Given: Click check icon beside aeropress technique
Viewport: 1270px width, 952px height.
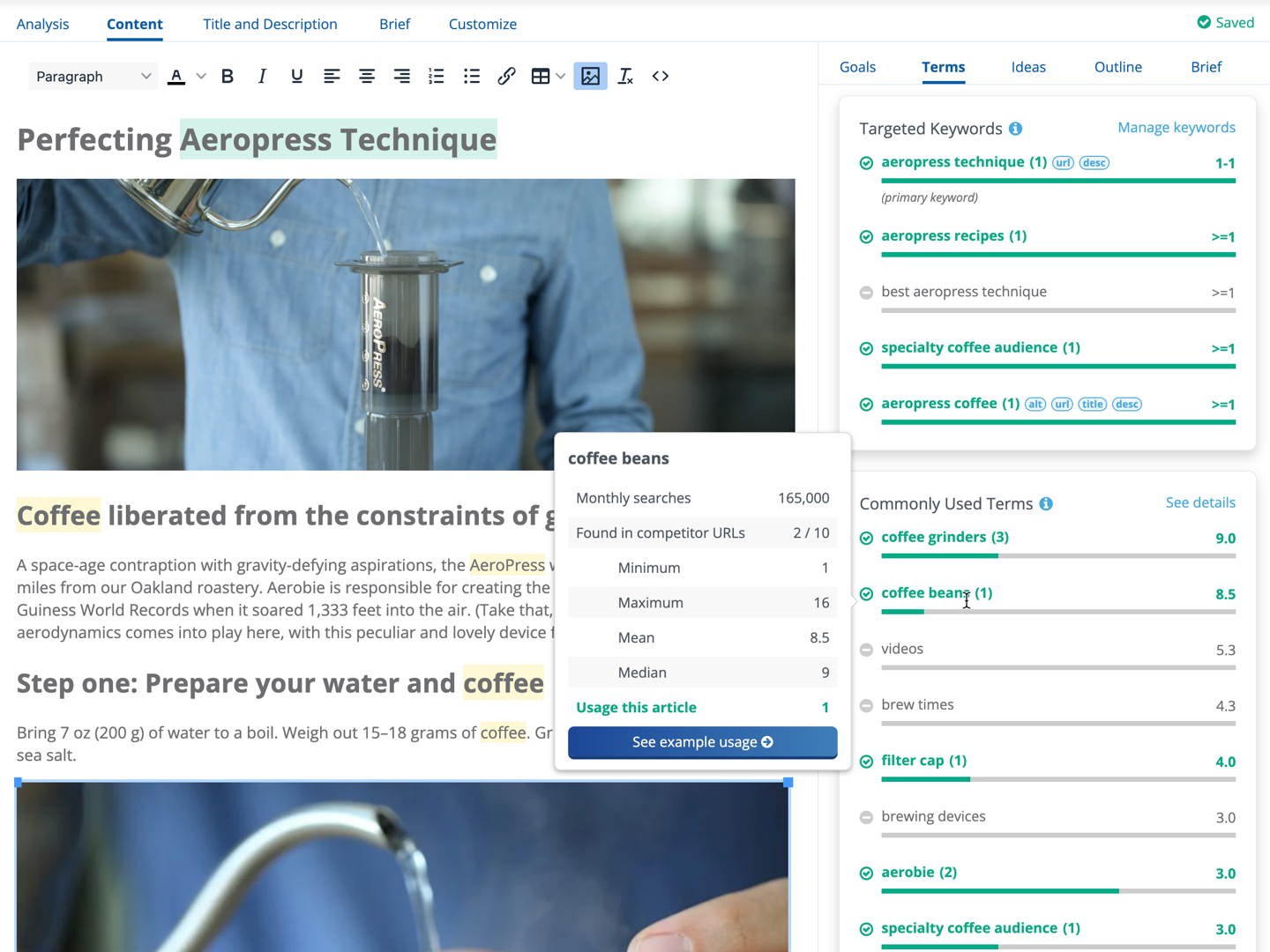Looking at the screenshot, I should tap(866, 163).
